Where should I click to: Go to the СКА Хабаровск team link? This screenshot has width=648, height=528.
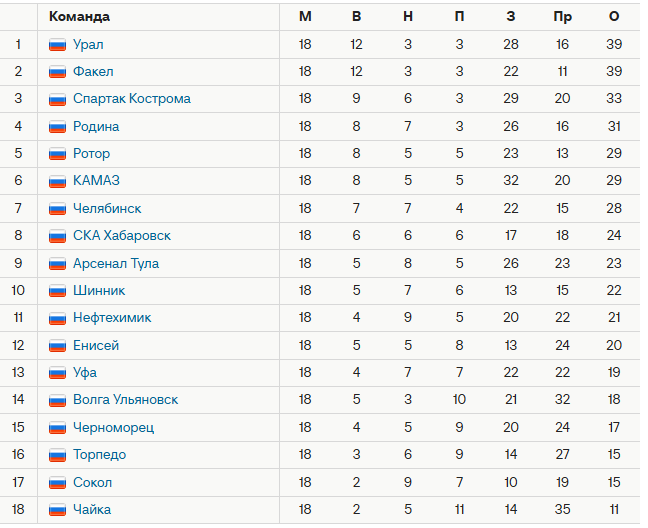pyautogui.click(x=121, y=236)
